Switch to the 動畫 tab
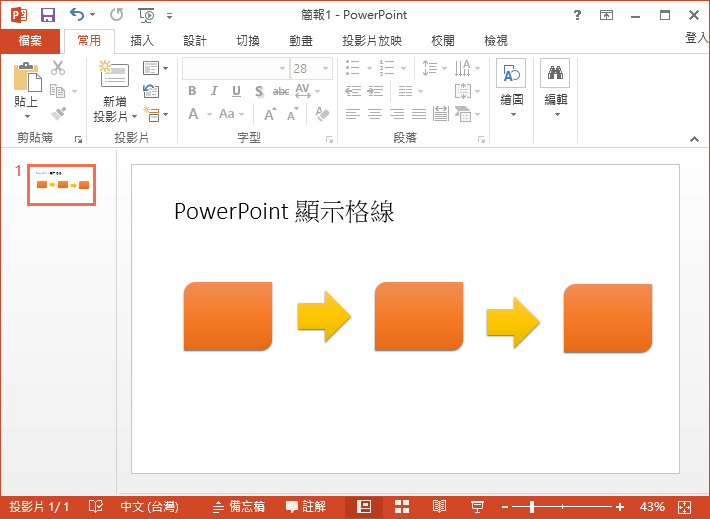 click(301, 41)
